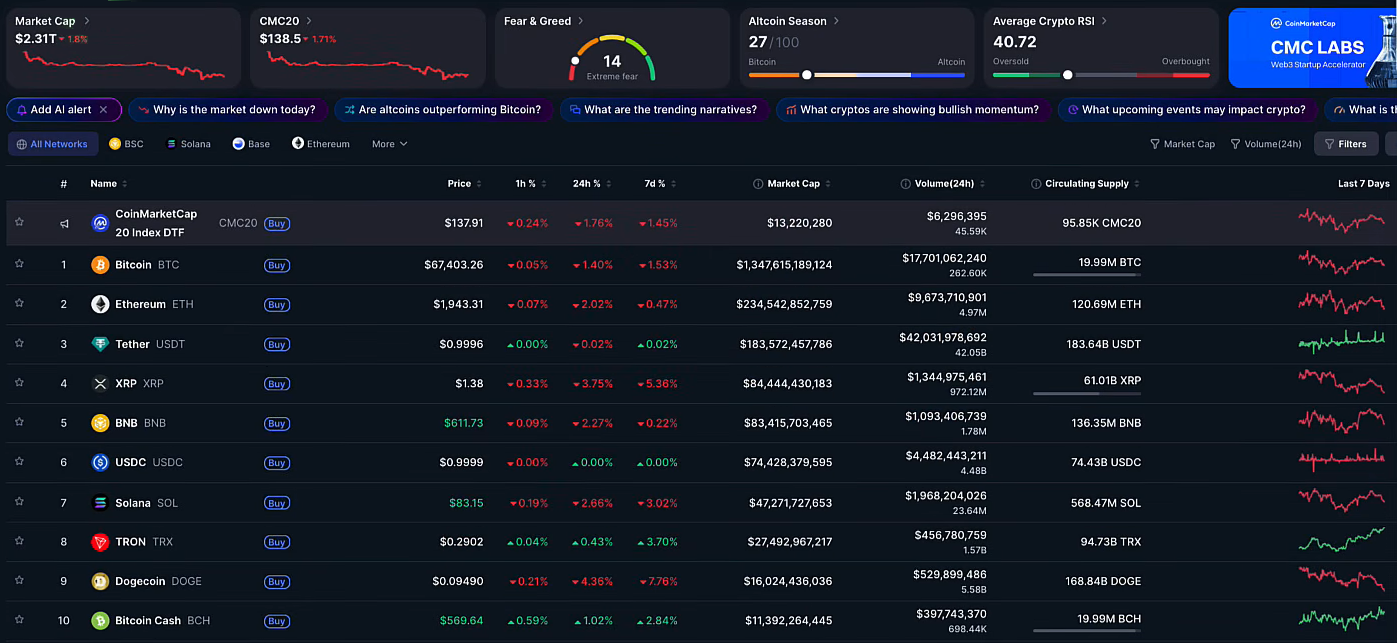Click the Bitcoin coin logo in row 1
Image resolution: width=1397 pixels, height=643 pixels.
point(99,265)
